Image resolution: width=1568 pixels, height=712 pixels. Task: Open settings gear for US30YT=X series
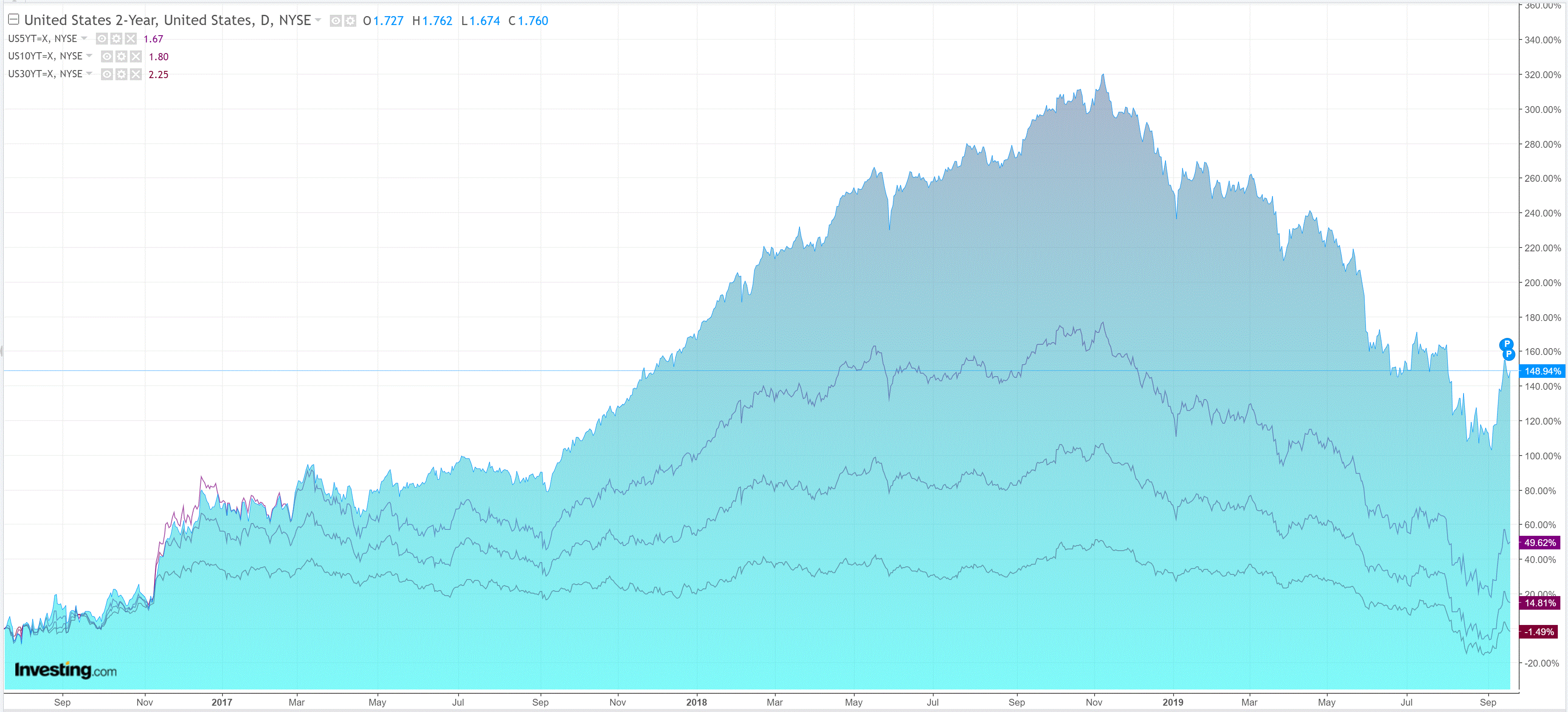point(121,74)
